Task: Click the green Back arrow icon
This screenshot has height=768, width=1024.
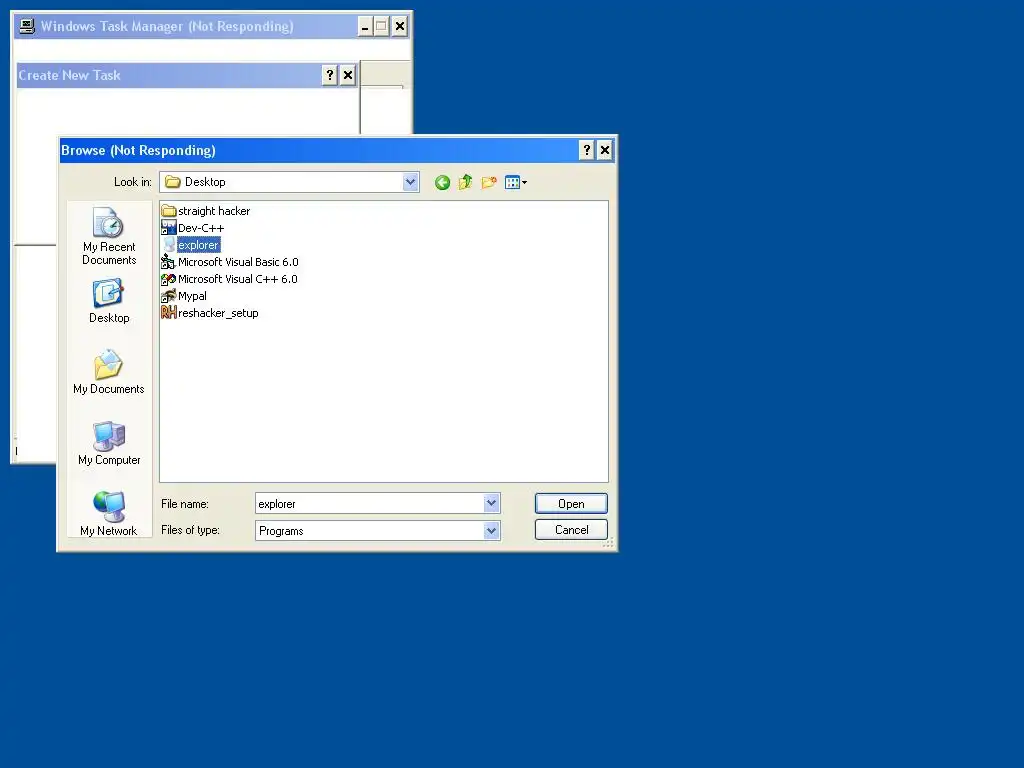Action: 442,183
